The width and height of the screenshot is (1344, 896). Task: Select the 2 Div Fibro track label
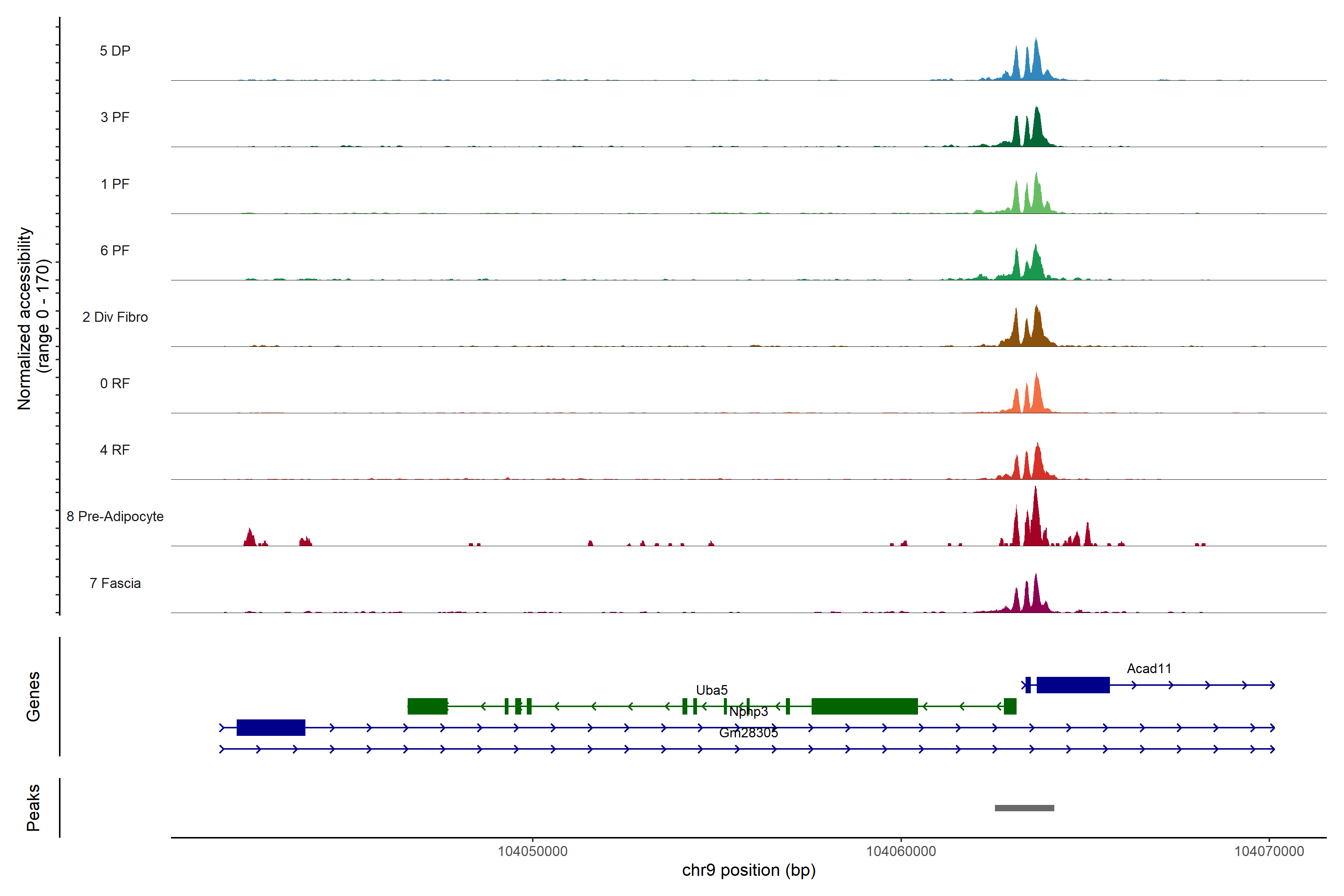point(115,317)
